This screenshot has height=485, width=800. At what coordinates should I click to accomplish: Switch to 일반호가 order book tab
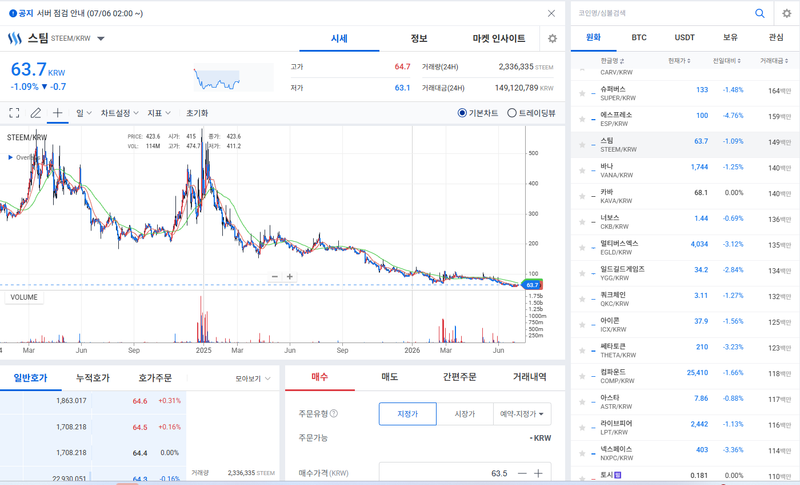31,378
